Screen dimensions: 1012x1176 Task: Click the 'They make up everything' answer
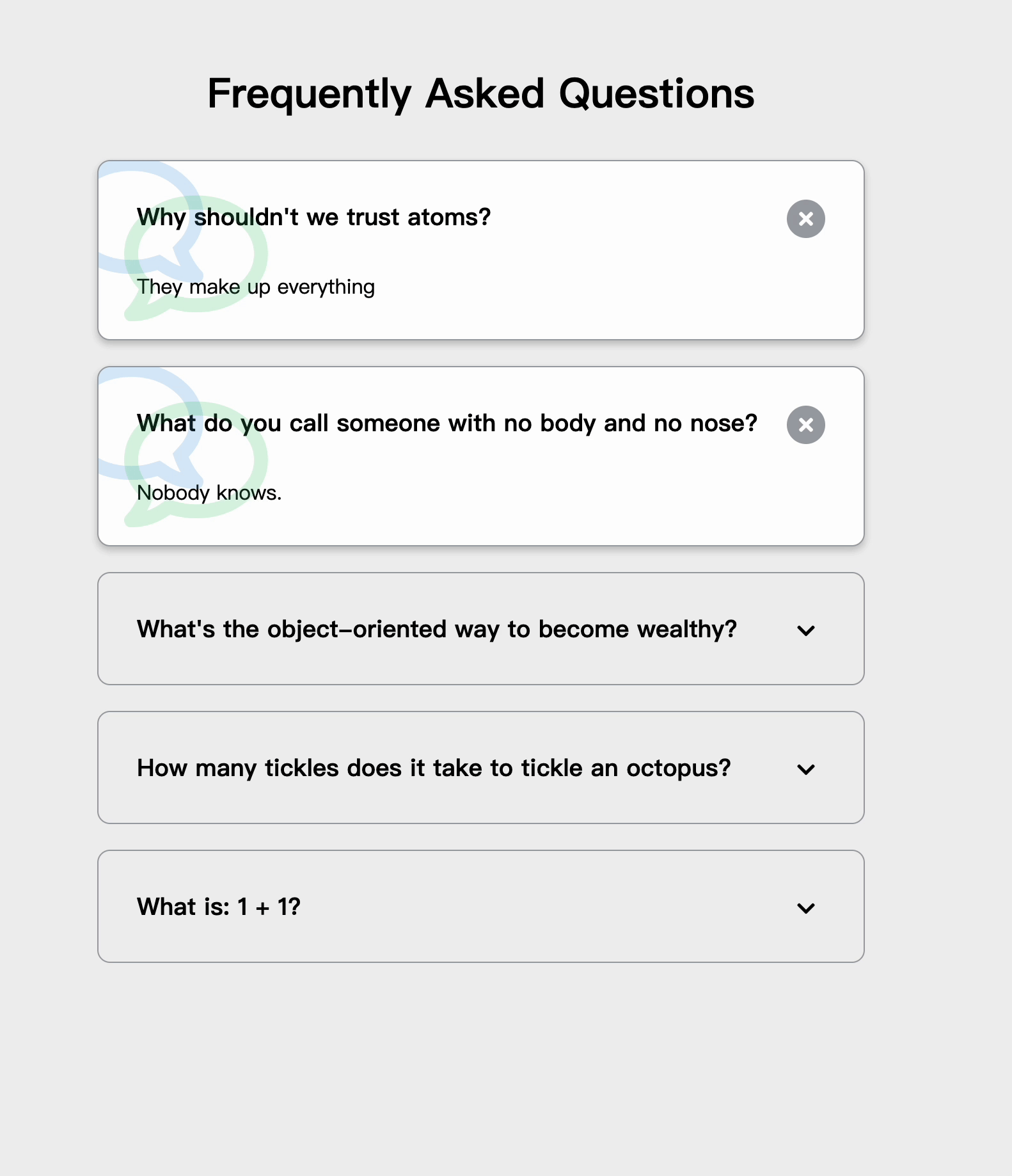pos(256,287)
